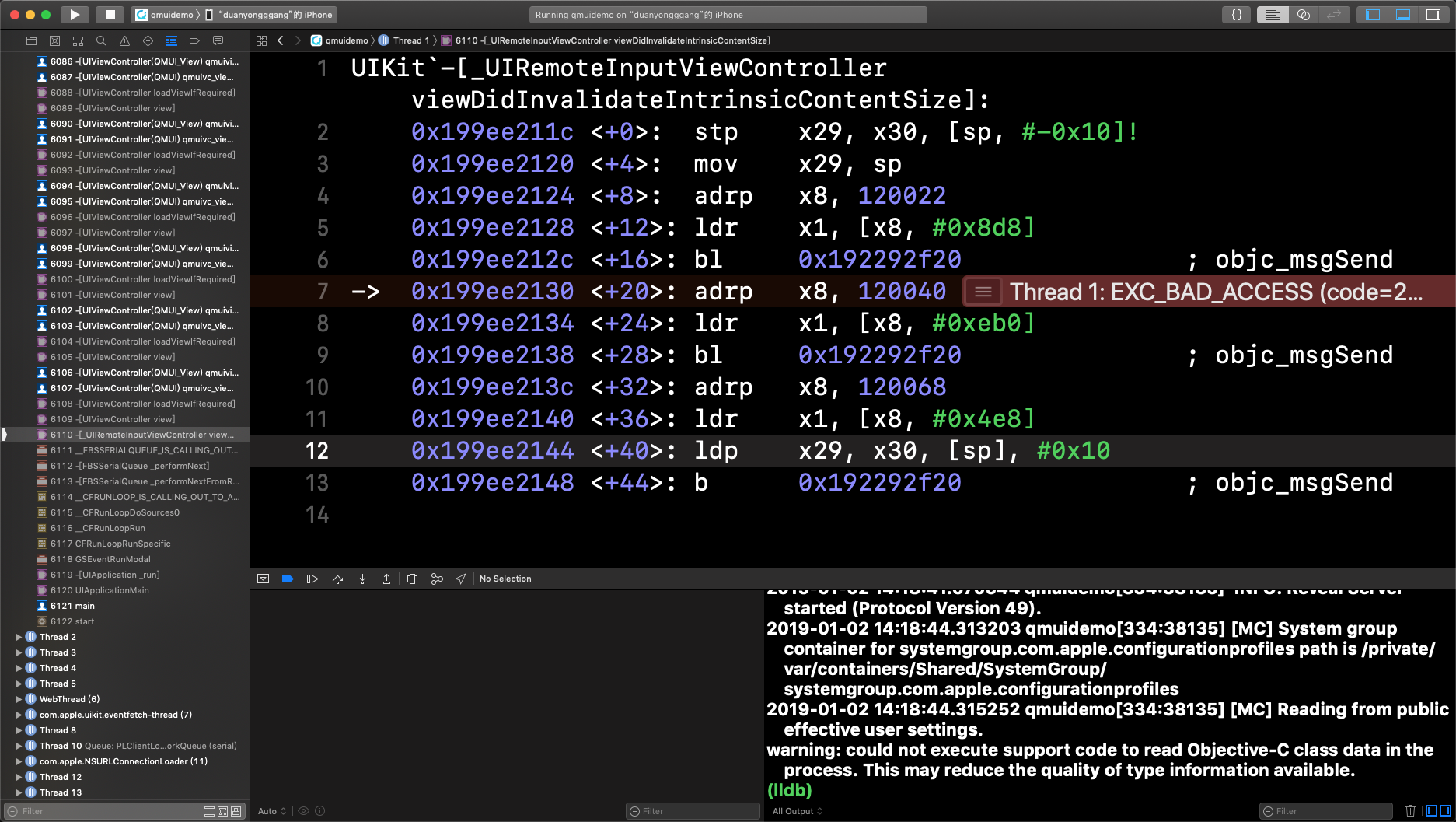Toggle the Navigator pane visibility
The height and width of the screenshot is (822, 1456).
coord(1373,14)
